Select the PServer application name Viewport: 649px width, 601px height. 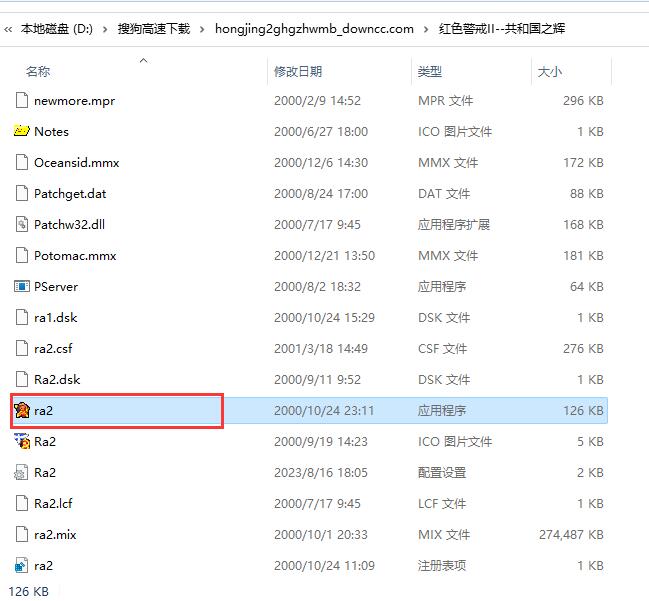click(x=56, y=287)
